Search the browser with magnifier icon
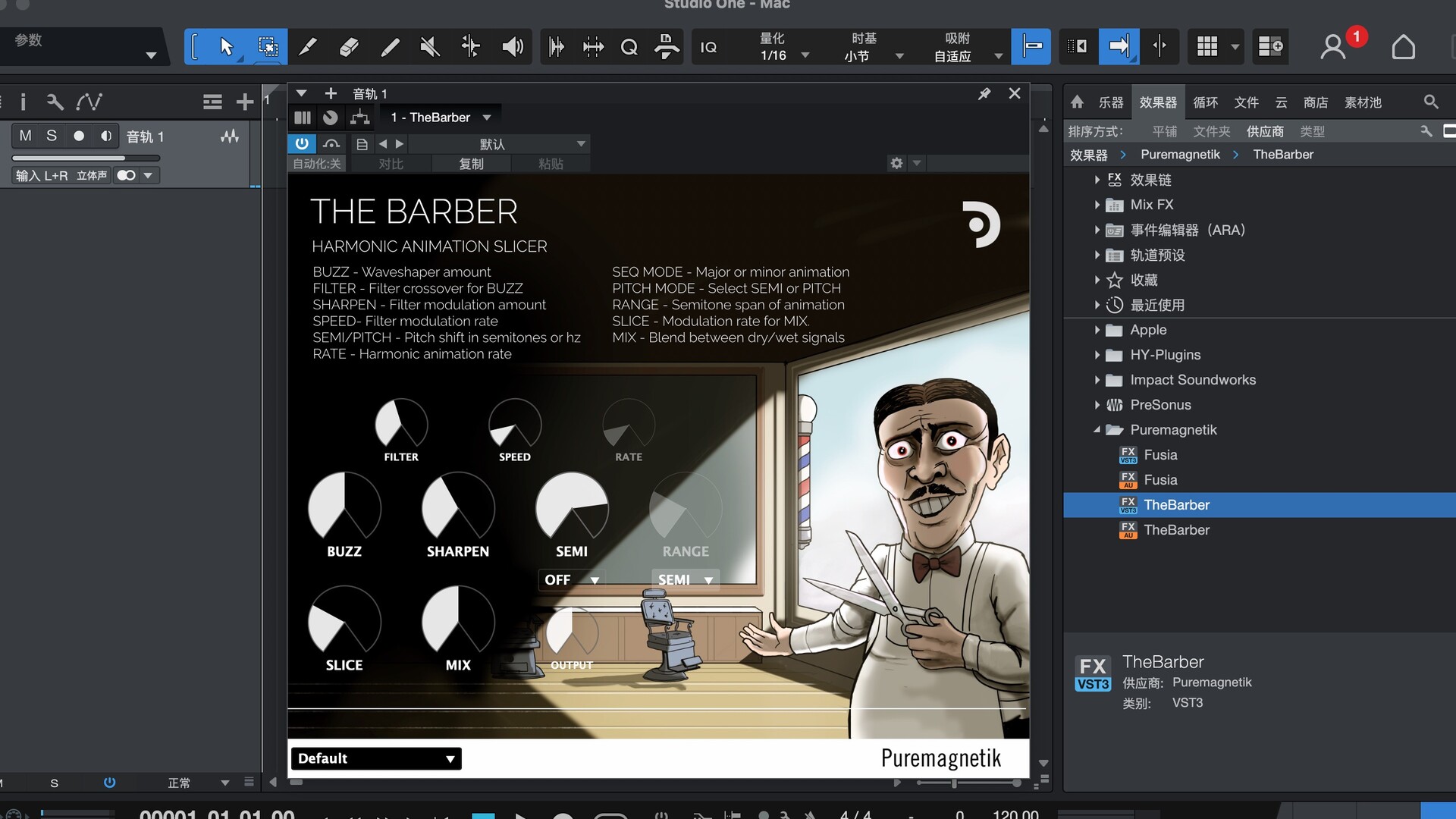 click(1431, 102)
